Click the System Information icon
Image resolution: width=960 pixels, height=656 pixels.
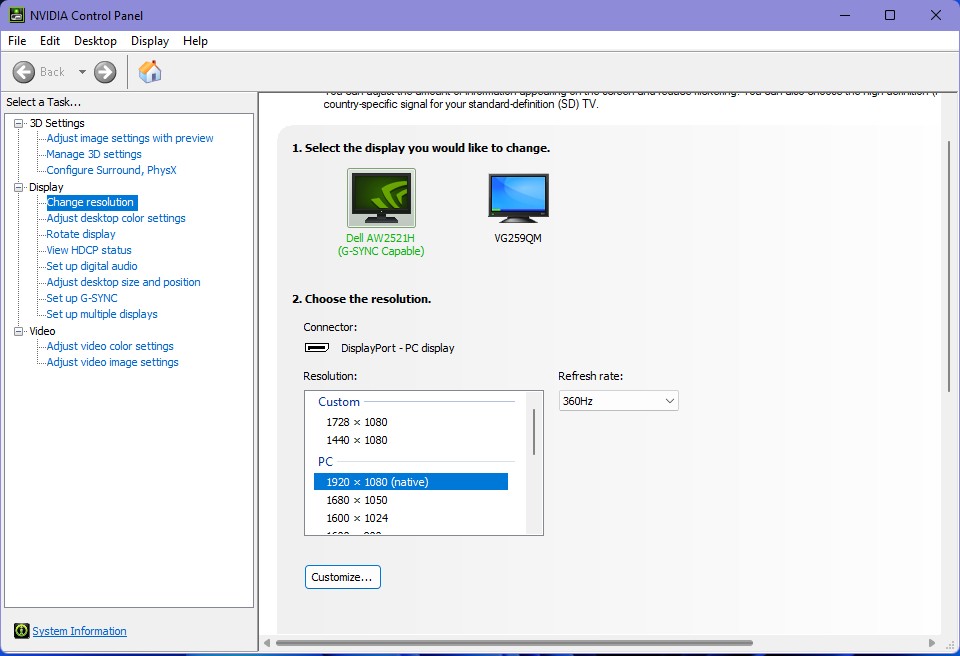click(x=21, y=630)
